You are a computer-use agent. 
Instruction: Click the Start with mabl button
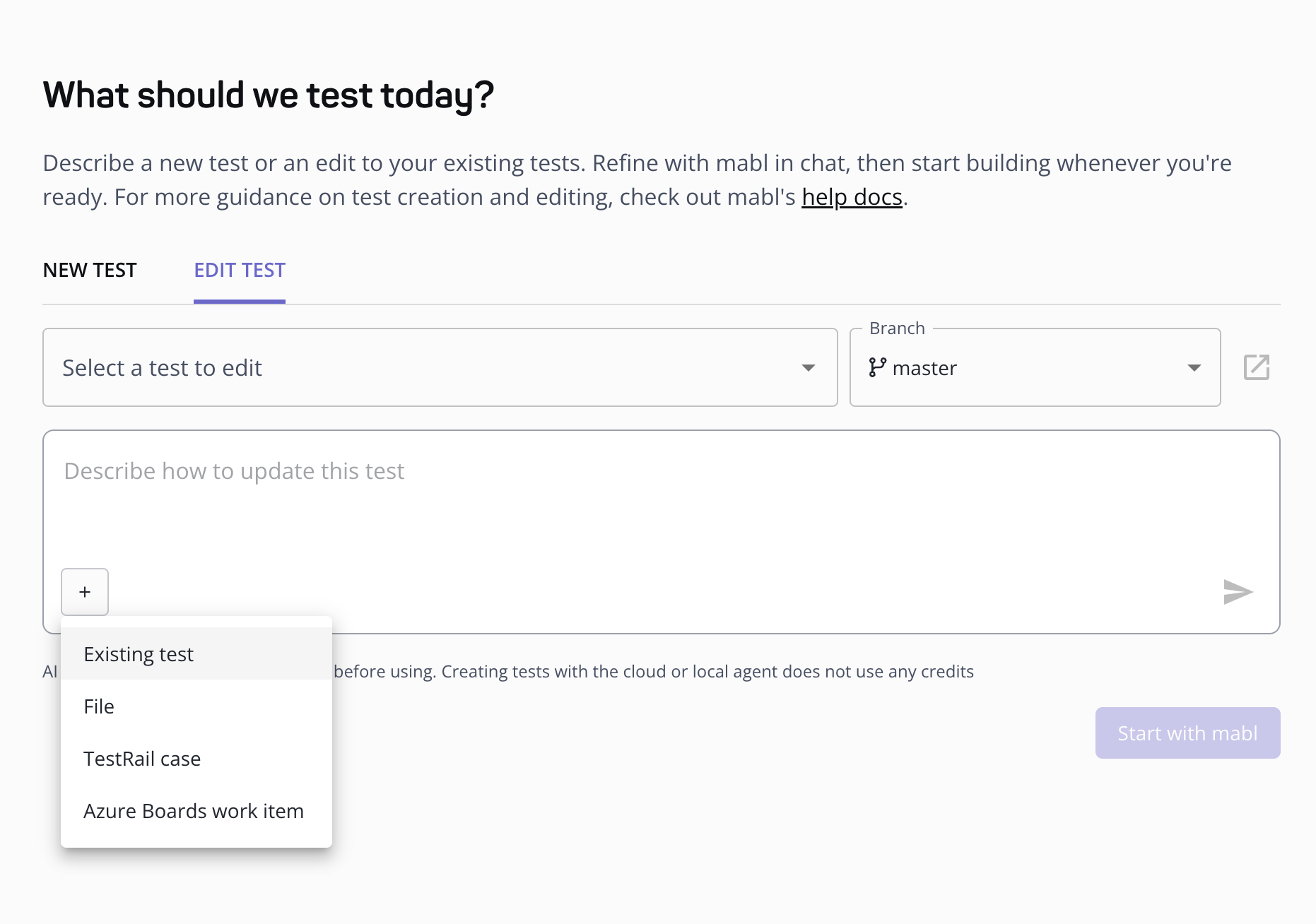pyautogui.click(x=1187, y=733)
